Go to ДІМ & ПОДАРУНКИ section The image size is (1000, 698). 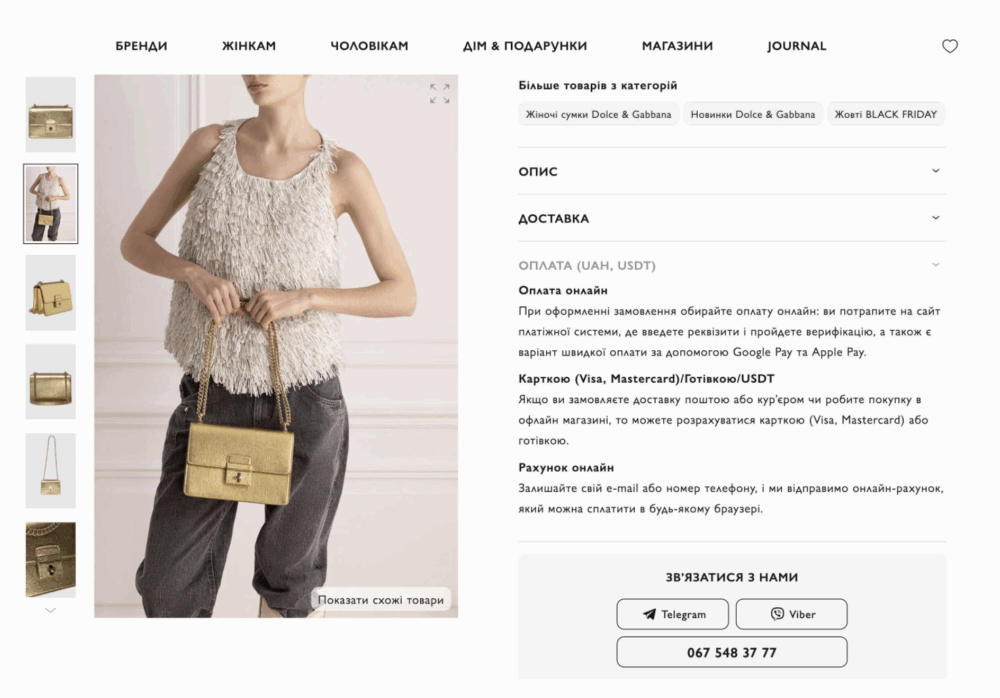tap(525, 46)
